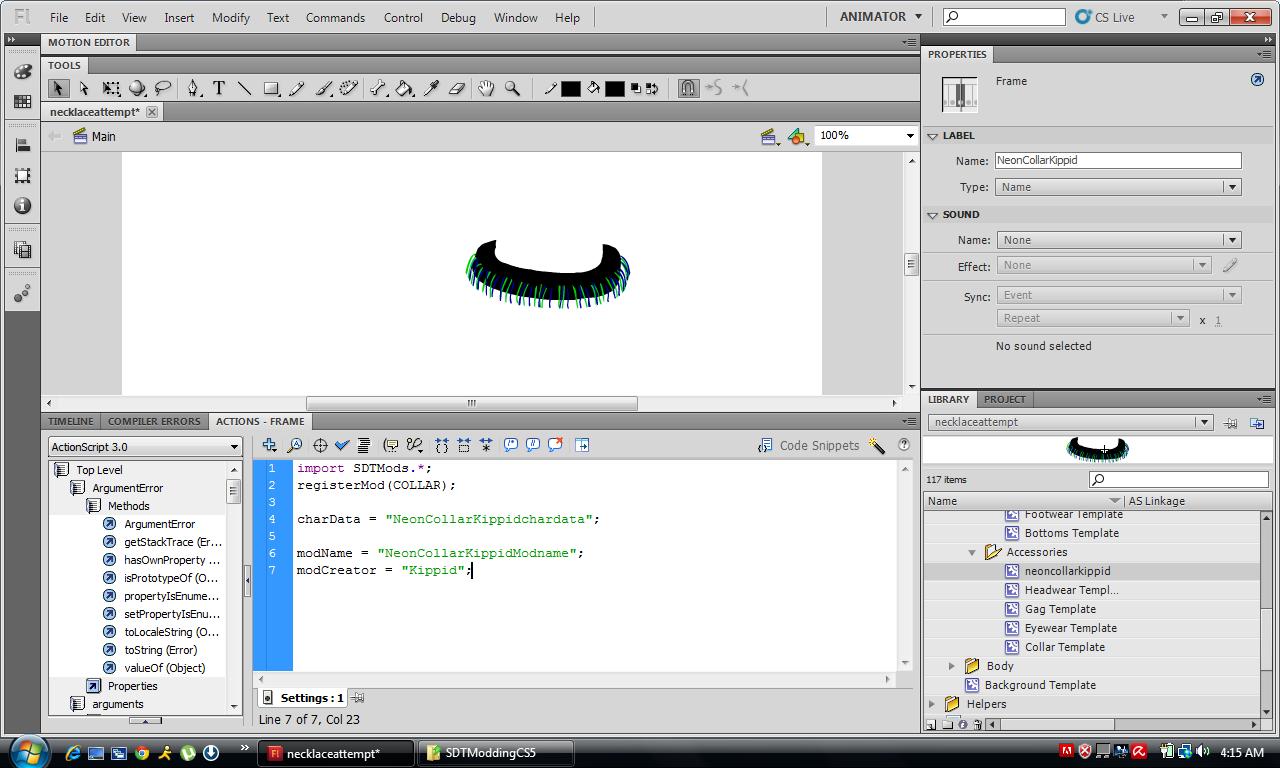The image size is (1280, 768).
Task: Choose the Paint Bucket tool
Action: (x=405, y=89)
